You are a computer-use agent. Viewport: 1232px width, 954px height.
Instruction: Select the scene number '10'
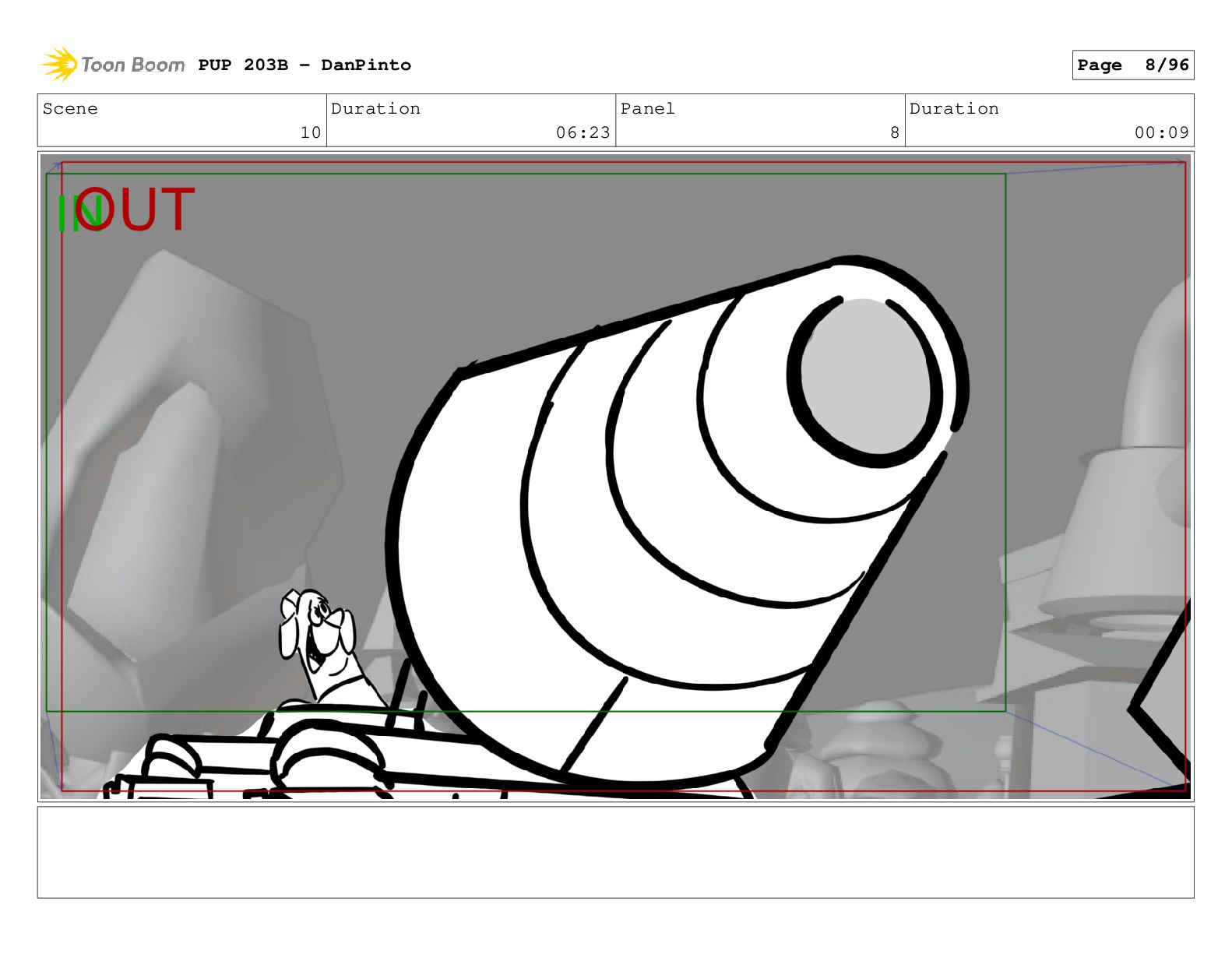[311, 132]
